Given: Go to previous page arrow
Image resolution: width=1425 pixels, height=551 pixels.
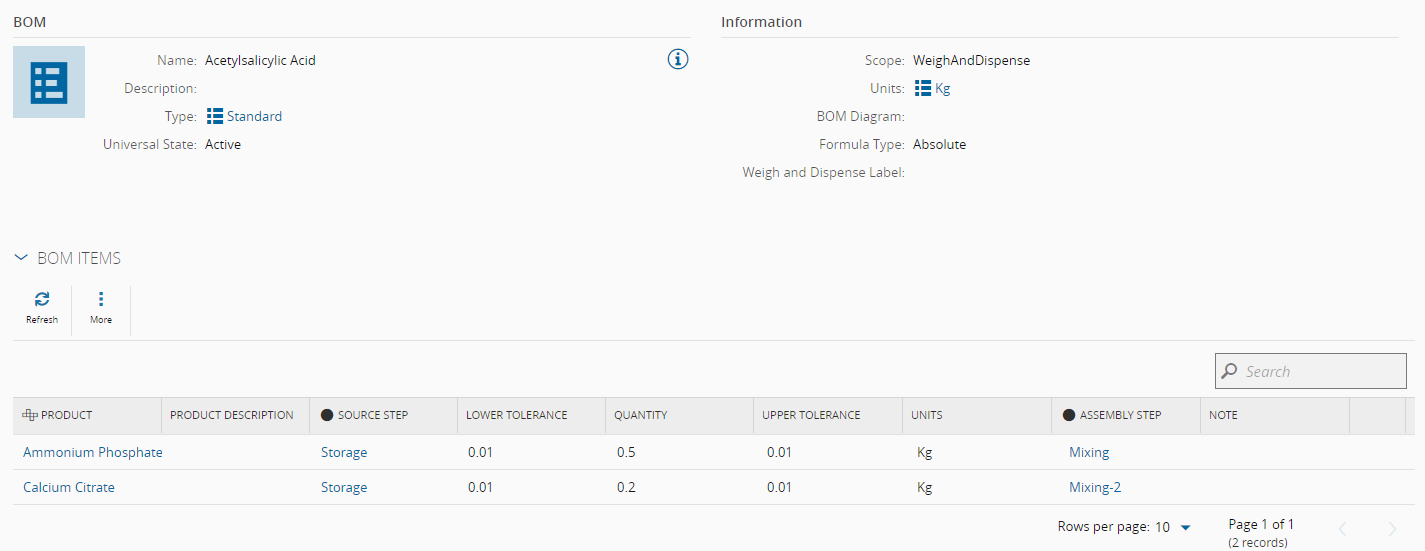Looking at the screenshot, I should coord(1343,528).
